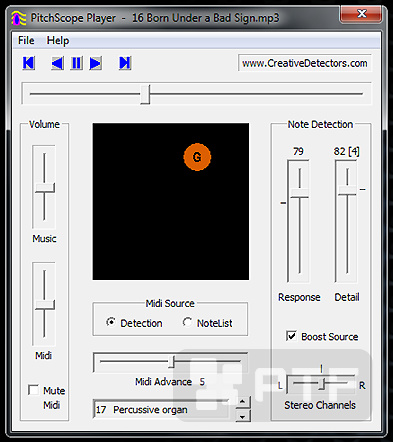Uncheck the Boost Source checkbox
393x442 pixels.
tap(291, 336)
